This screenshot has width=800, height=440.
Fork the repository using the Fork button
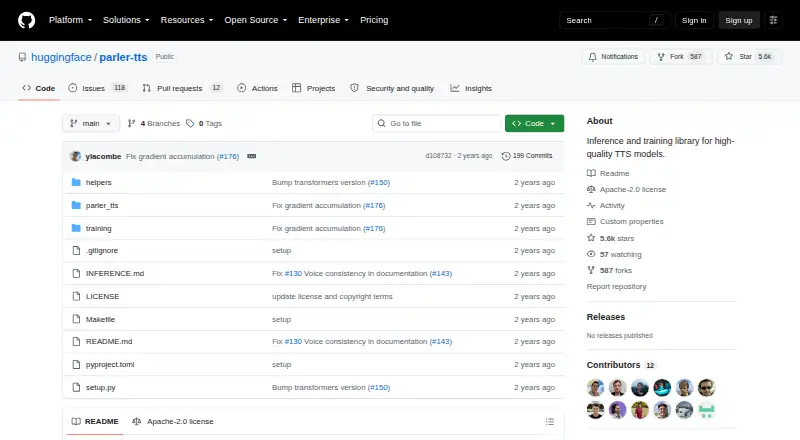[x=681, y=57]
